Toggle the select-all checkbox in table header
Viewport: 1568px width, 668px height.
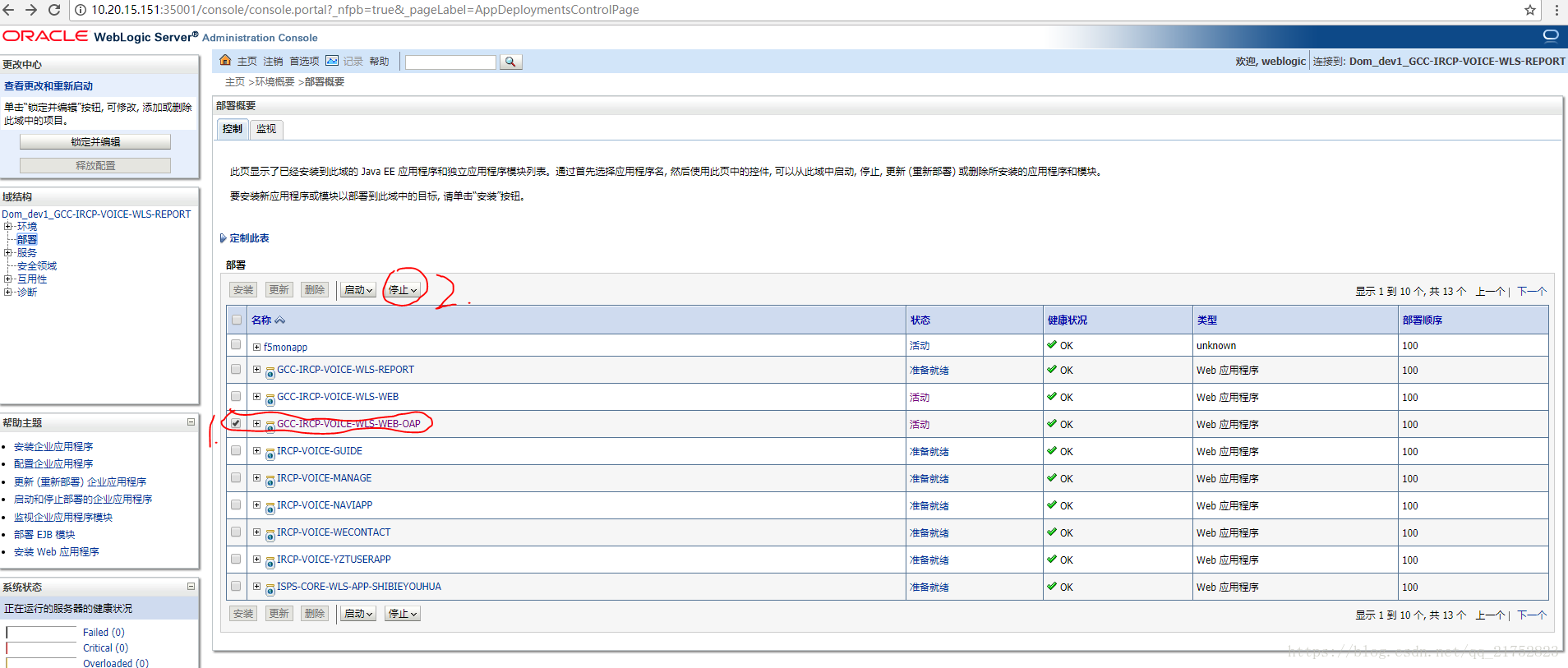[x=237, y=320]
